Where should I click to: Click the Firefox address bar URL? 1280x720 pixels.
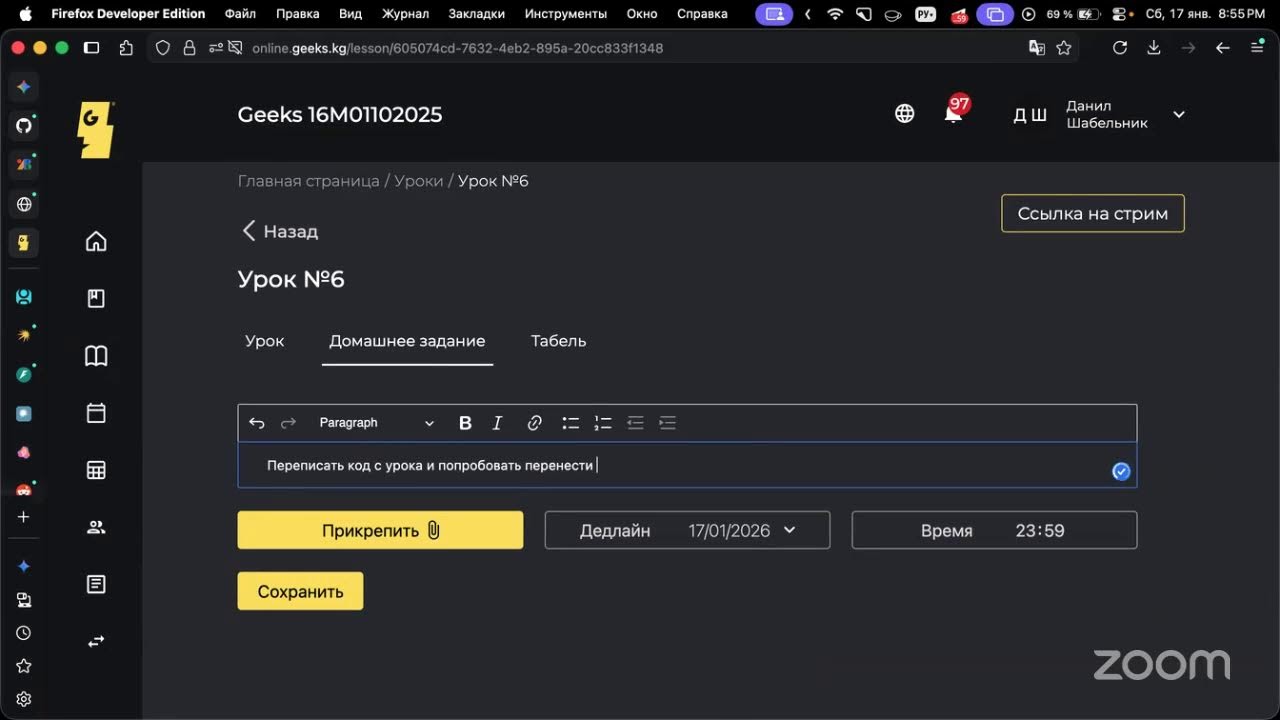[457, 48]
